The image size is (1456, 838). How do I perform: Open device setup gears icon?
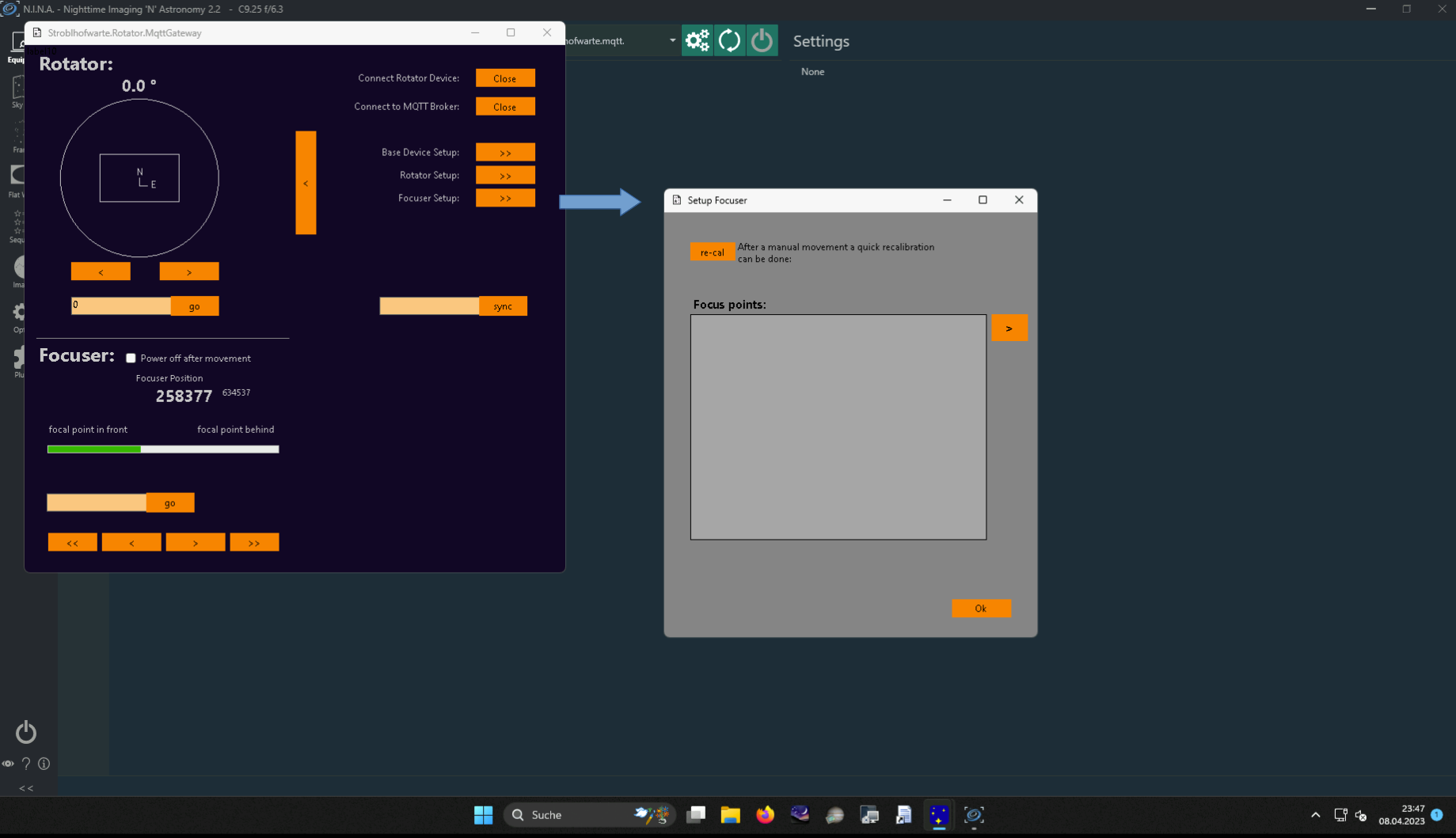click(x=697, y=40)
